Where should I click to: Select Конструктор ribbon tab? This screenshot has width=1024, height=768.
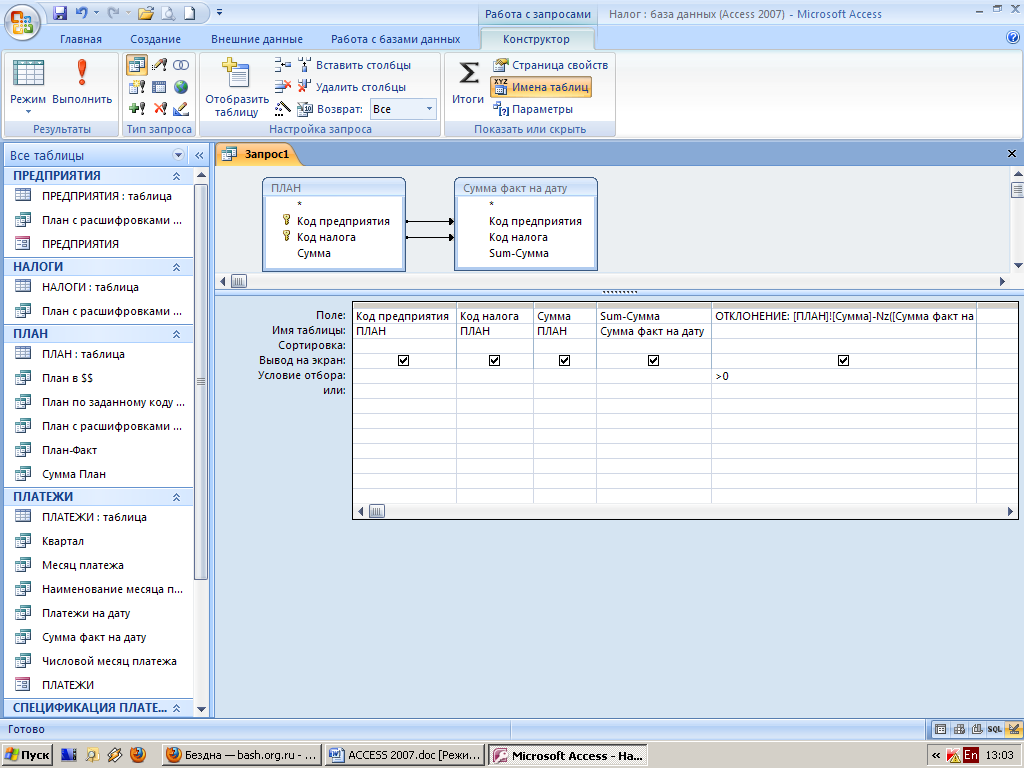[536, 39]
